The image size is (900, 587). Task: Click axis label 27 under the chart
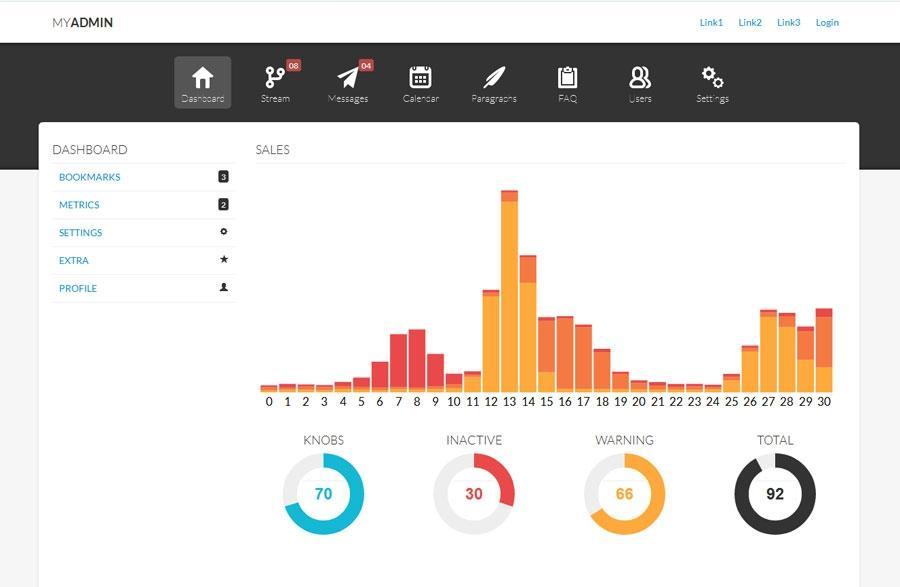768,402
